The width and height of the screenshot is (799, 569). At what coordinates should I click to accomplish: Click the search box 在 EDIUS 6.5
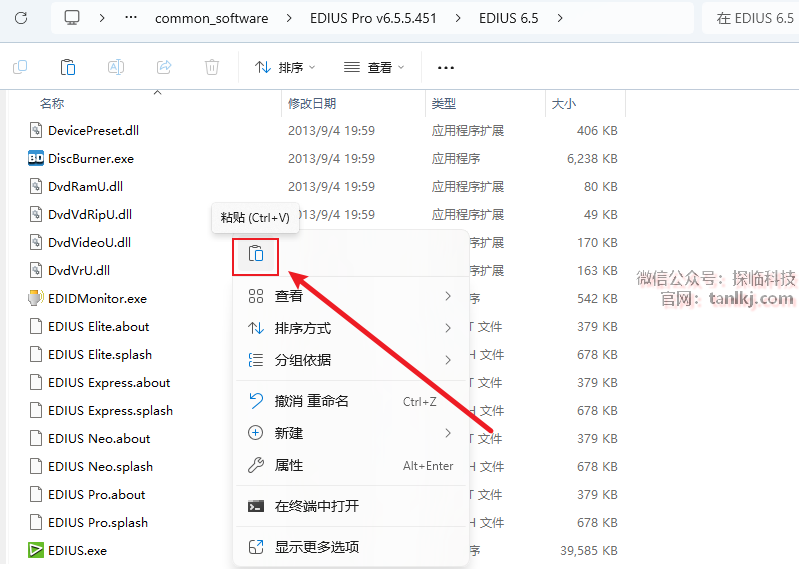pos(750,18)
